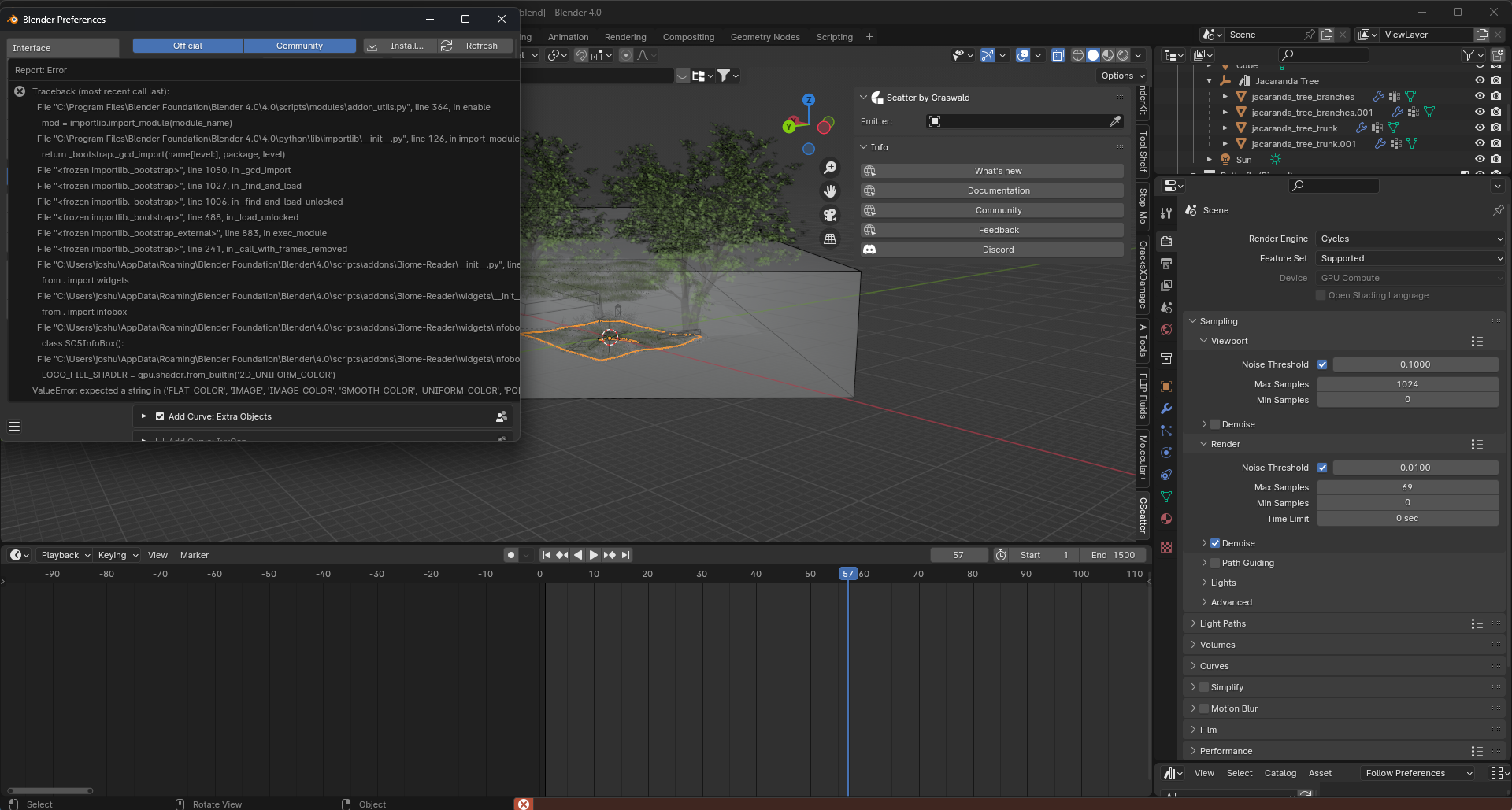
Task: Open the Options dropdown in viewport
Action: point(1122,76)
